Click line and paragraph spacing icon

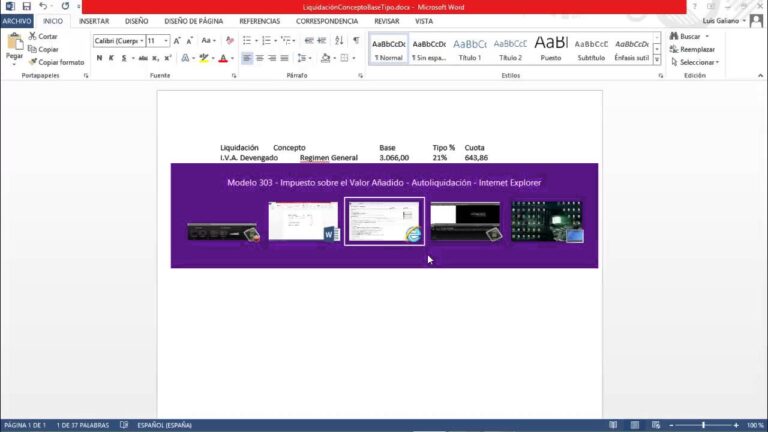[302, 58]
